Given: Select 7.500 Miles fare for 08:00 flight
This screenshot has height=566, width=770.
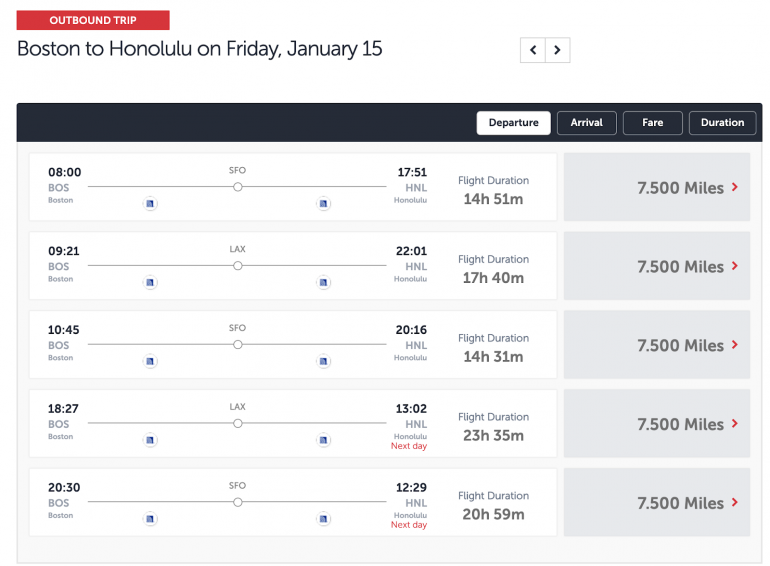Looking at the screenshot, I should 657,188.
